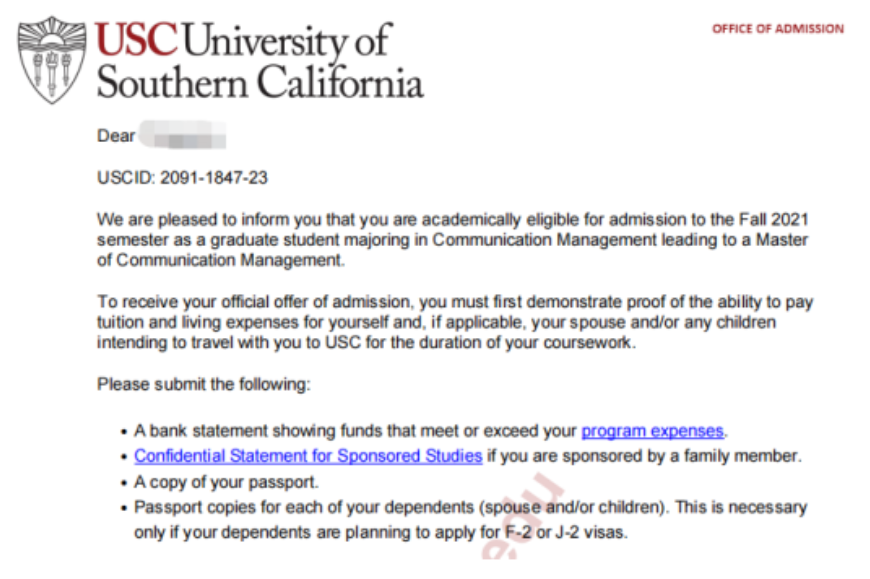Image resolution: width=870 pixels, height=579 pixels.
Task: Open the program expenses link
Action: tap(652, 431)
